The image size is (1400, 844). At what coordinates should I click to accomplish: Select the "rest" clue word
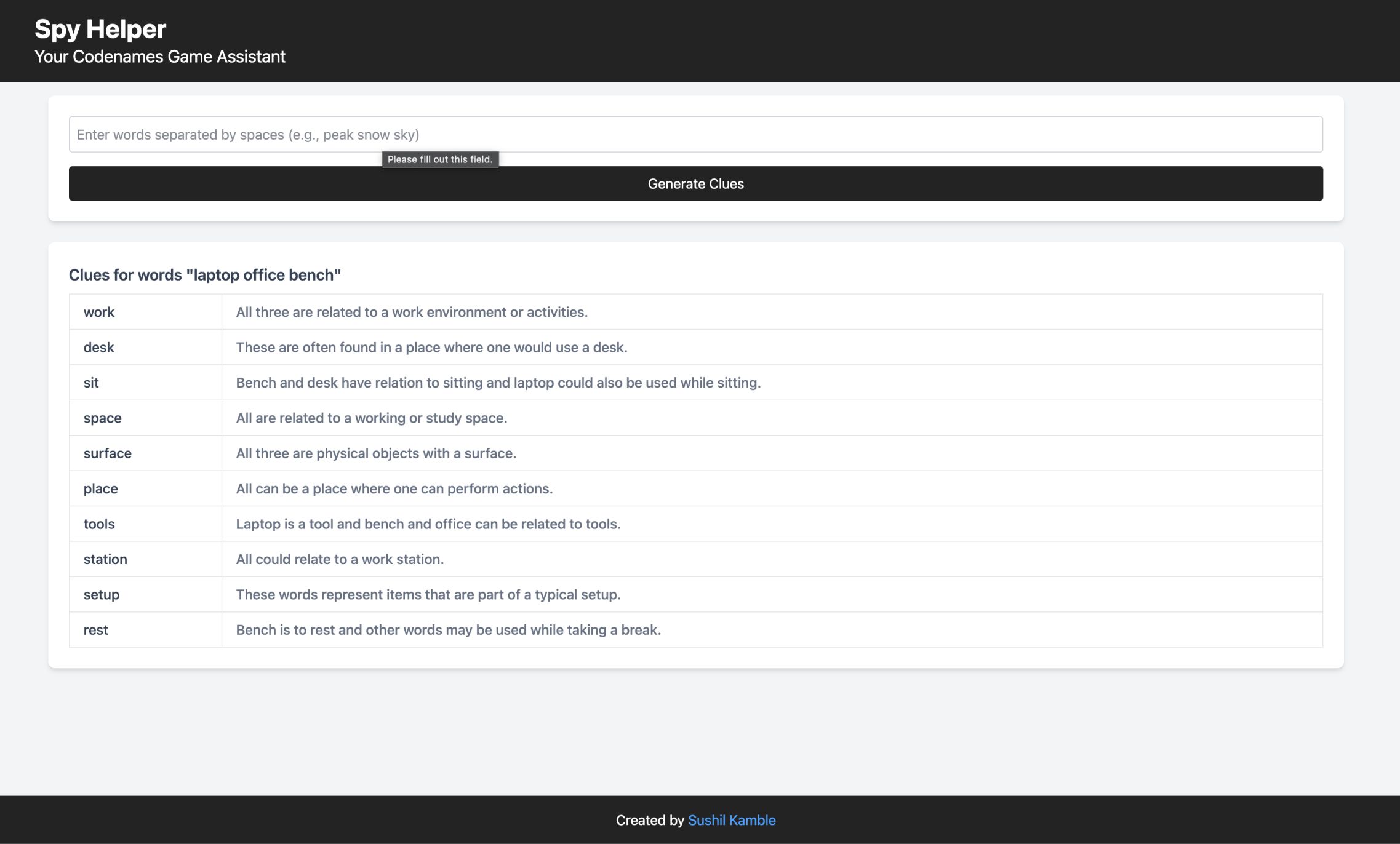pyautogui.click(x=96, y=630)
